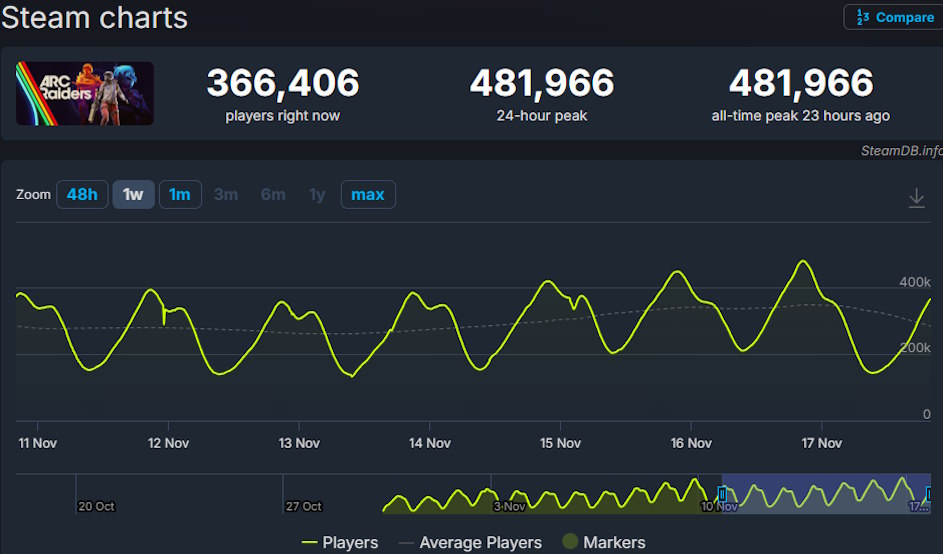
Task: Click the greyed-out 6m zoom option
Action: coord(273,194)
